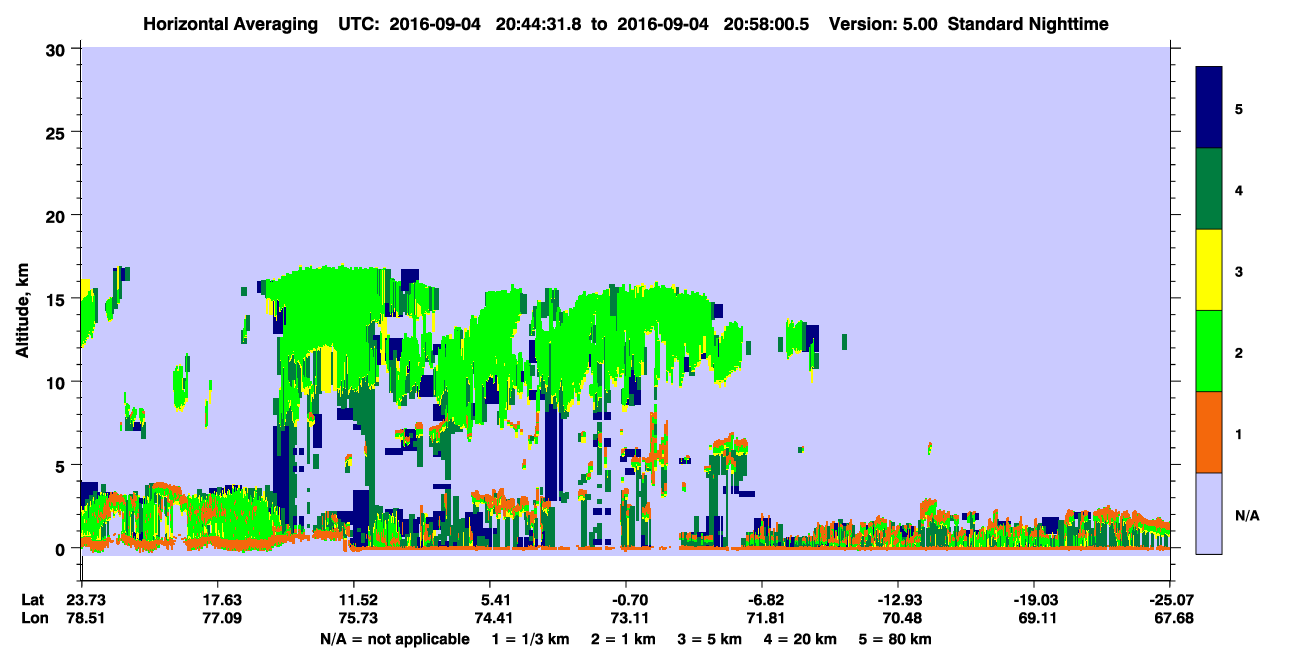
Task: Click the longitude tick label 67.68
Action: [x=1170, y=619]
